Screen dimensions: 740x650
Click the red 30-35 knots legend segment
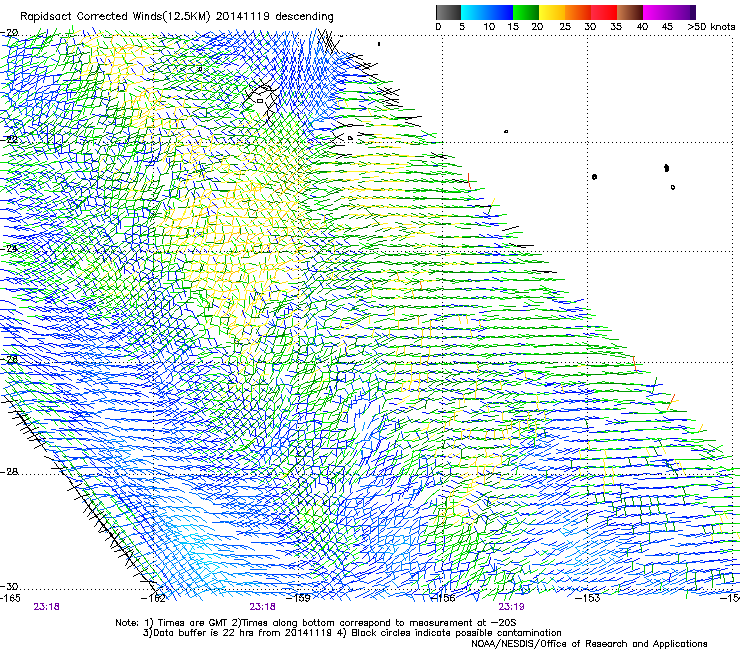tap(604, 12)
